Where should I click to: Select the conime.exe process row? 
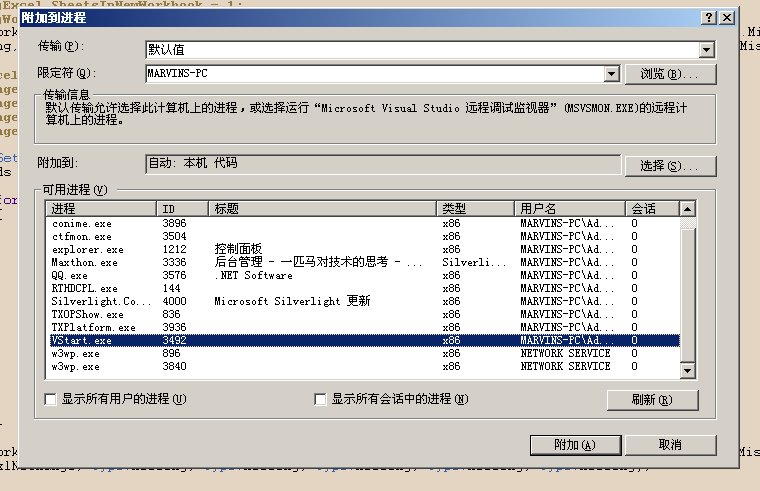pyautogui.click(x=364, y=223)
